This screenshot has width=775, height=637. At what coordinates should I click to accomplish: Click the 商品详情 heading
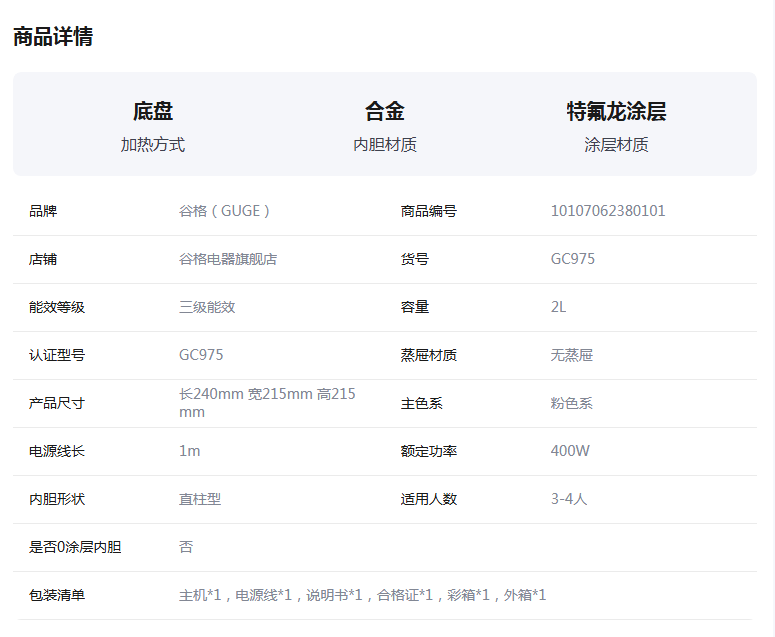point(53,37)
